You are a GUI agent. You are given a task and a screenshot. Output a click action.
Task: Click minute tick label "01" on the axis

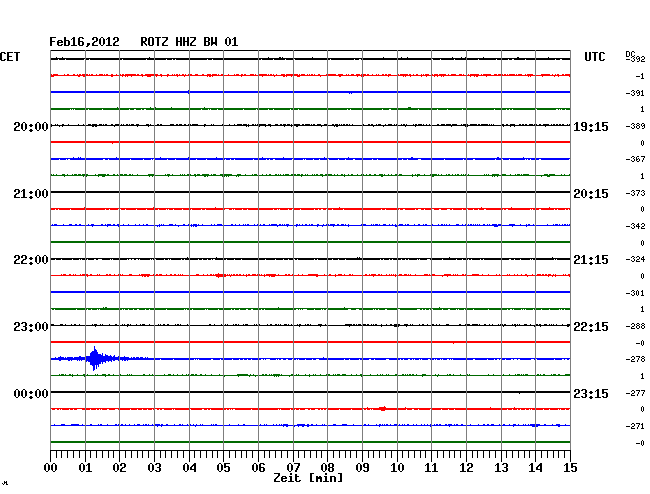pos(85,468)
